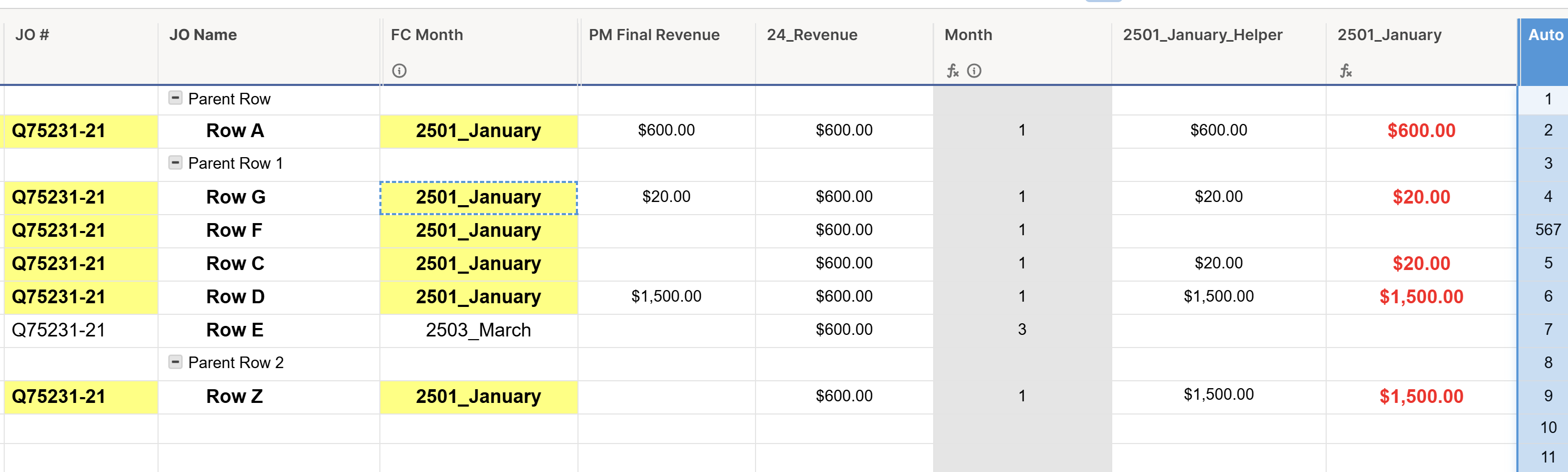The image size is (1568, 472).
Task: Select the 2503_March FC Month cell
Action: (x=479, y=330)
